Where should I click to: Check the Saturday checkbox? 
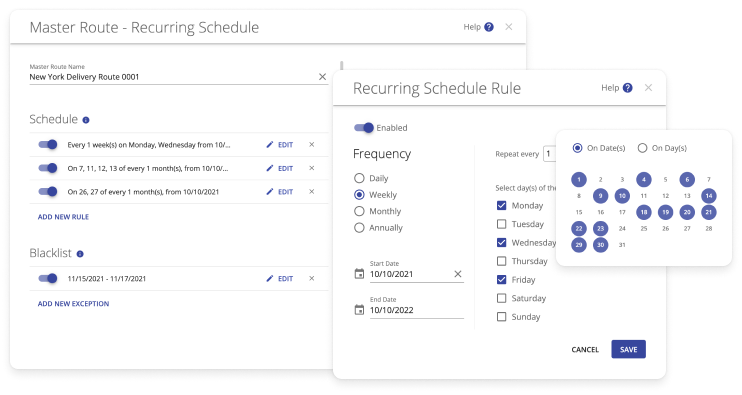(x=502, y=298)
